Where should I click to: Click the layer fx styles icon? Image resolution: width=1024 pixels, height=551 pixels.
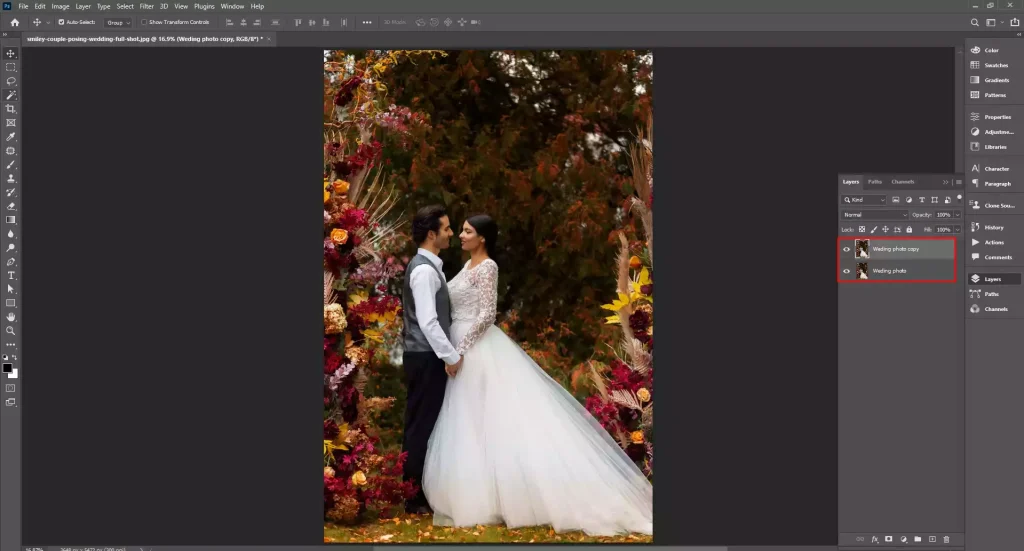click(874, 539)
